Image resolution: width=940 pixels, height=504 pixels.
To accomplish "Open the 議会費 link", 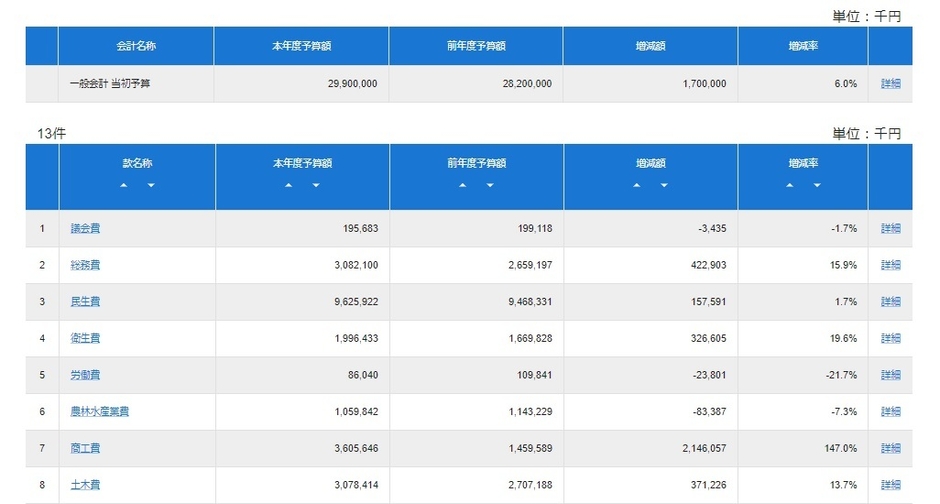I will tap(85, 229).
